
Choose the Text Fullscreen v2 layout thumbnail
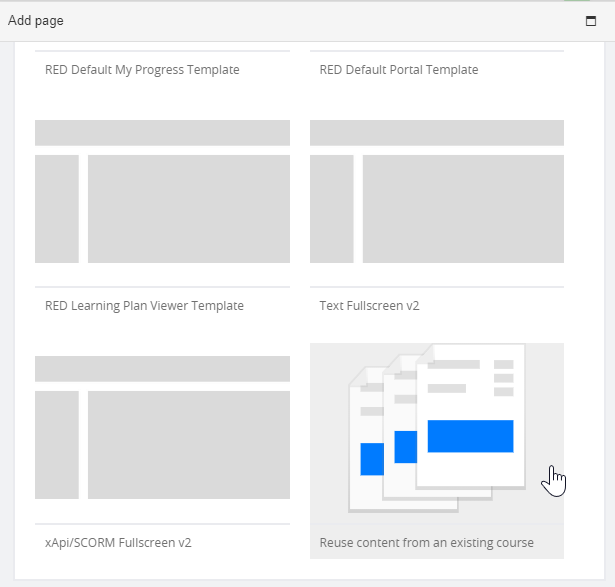coord(437,191)
